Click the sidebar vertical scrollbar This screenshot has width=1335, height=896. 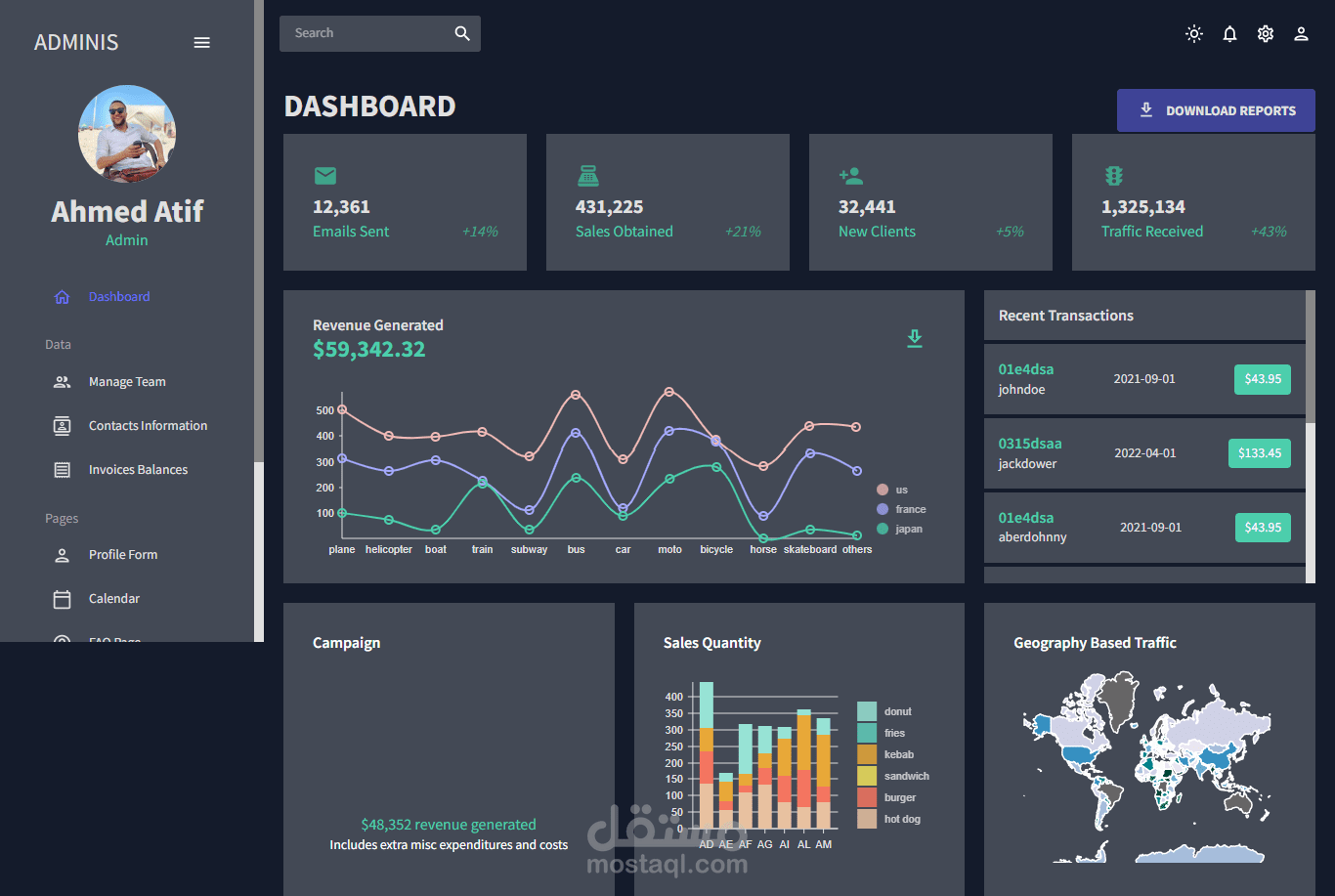(x=259, y=231)
